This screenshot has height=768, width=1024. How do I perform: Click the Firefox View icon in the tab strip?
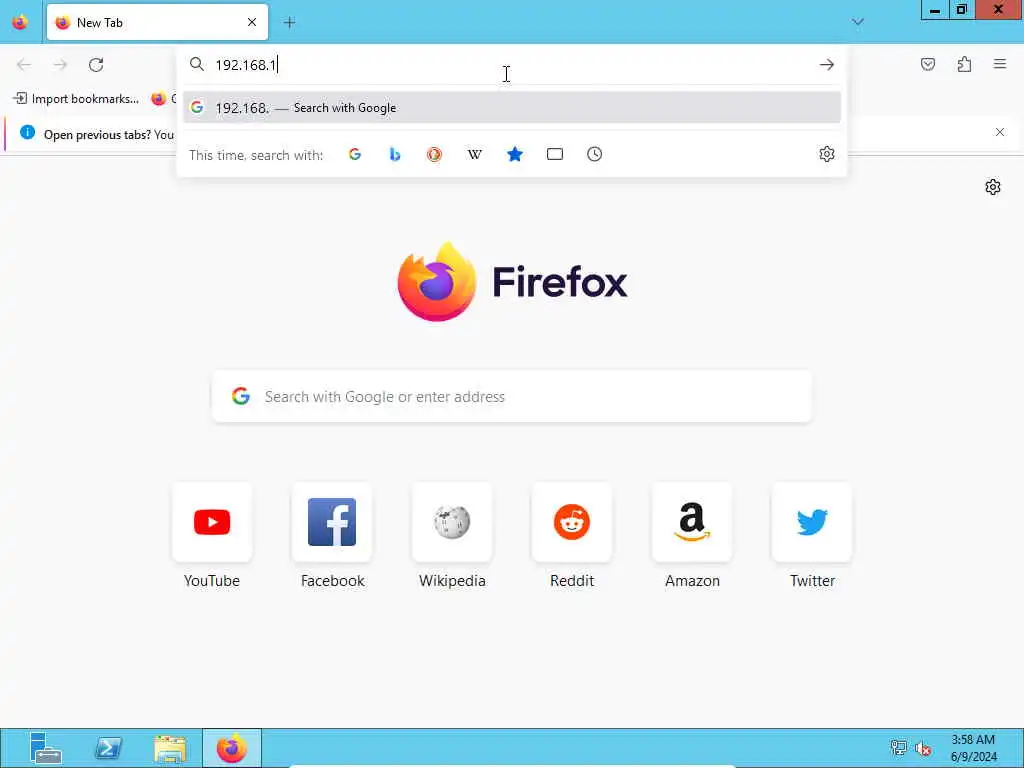pos(20,22)
